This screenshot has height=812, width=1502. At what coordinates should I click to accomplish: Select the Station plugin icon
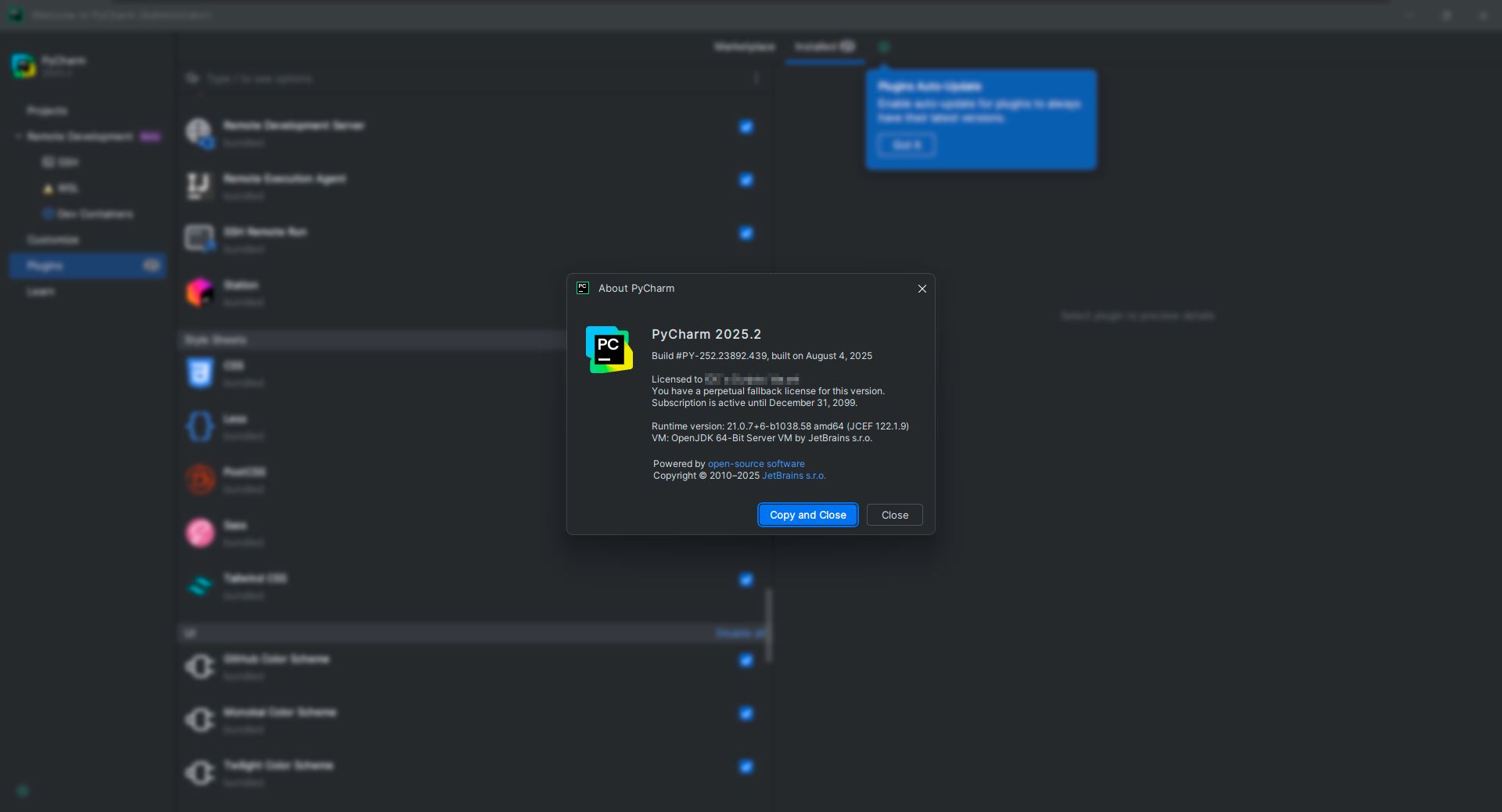pyautogui.click(x=199, y=292)
